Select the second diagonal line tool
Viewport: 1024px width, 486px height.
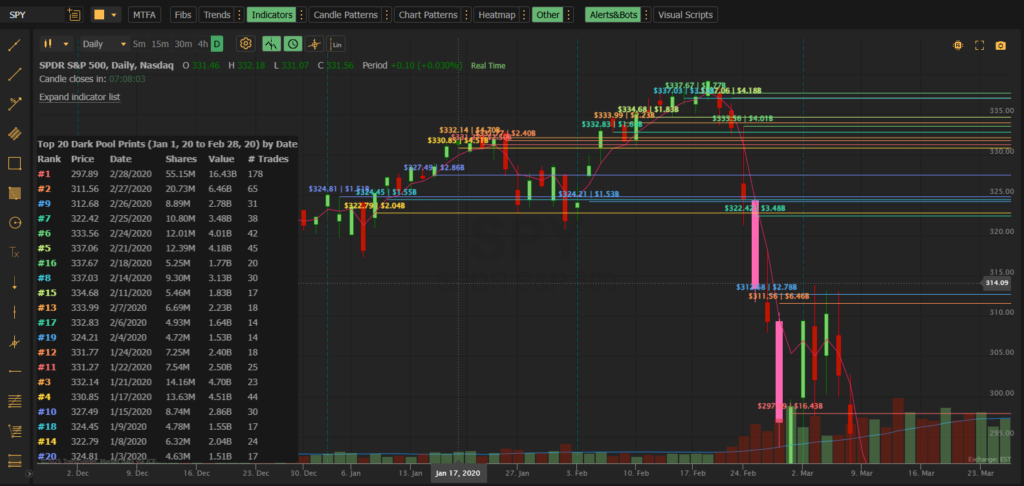tap(14, 74)
